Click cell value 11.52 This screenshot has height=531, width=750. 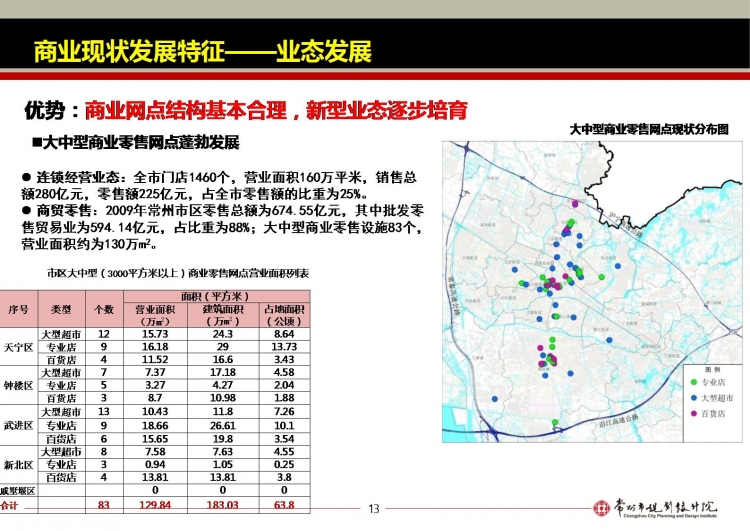tap(155, 360)
